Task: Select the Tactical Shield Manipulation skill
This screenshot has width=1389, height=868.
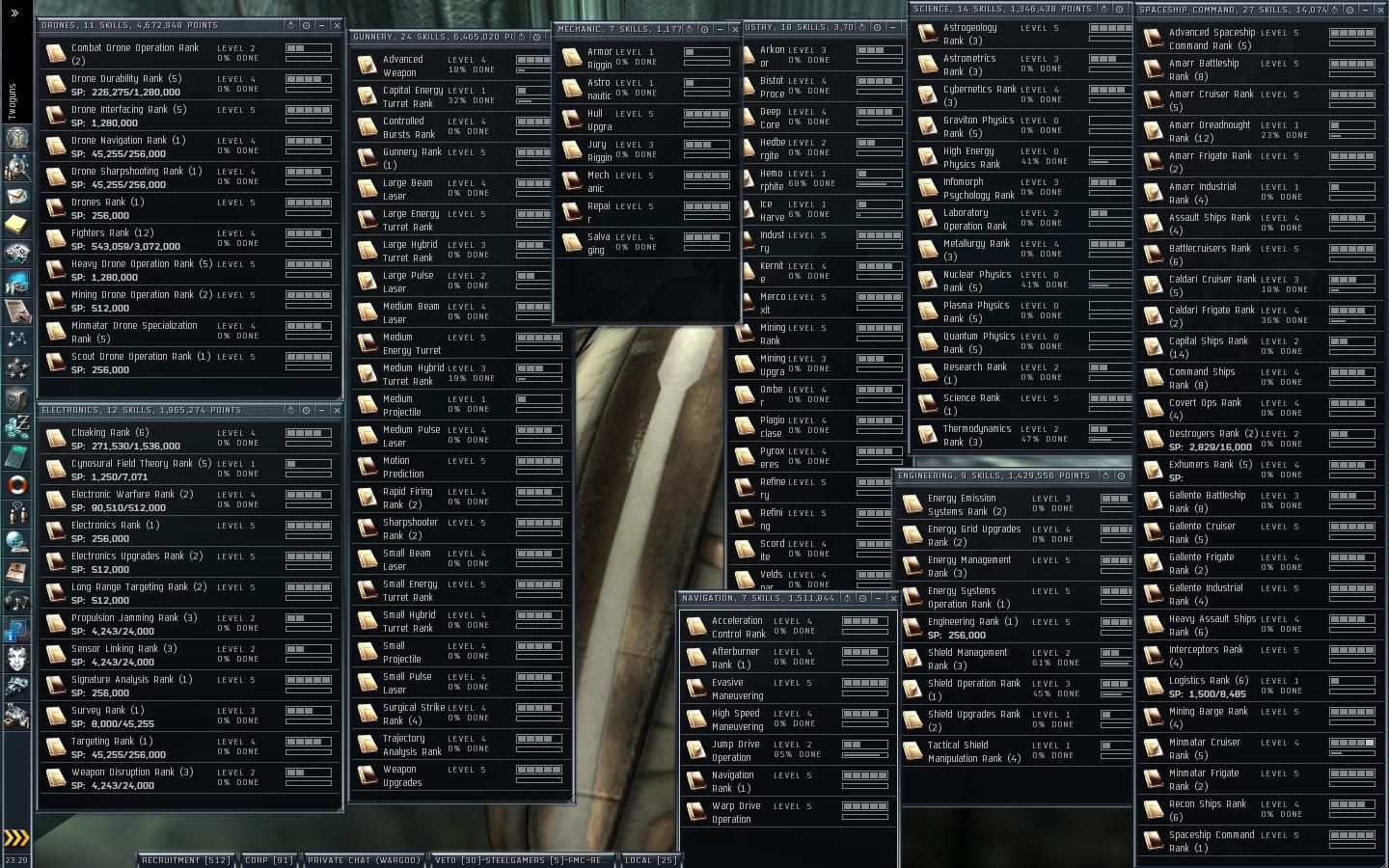Action: (1015, 751)
